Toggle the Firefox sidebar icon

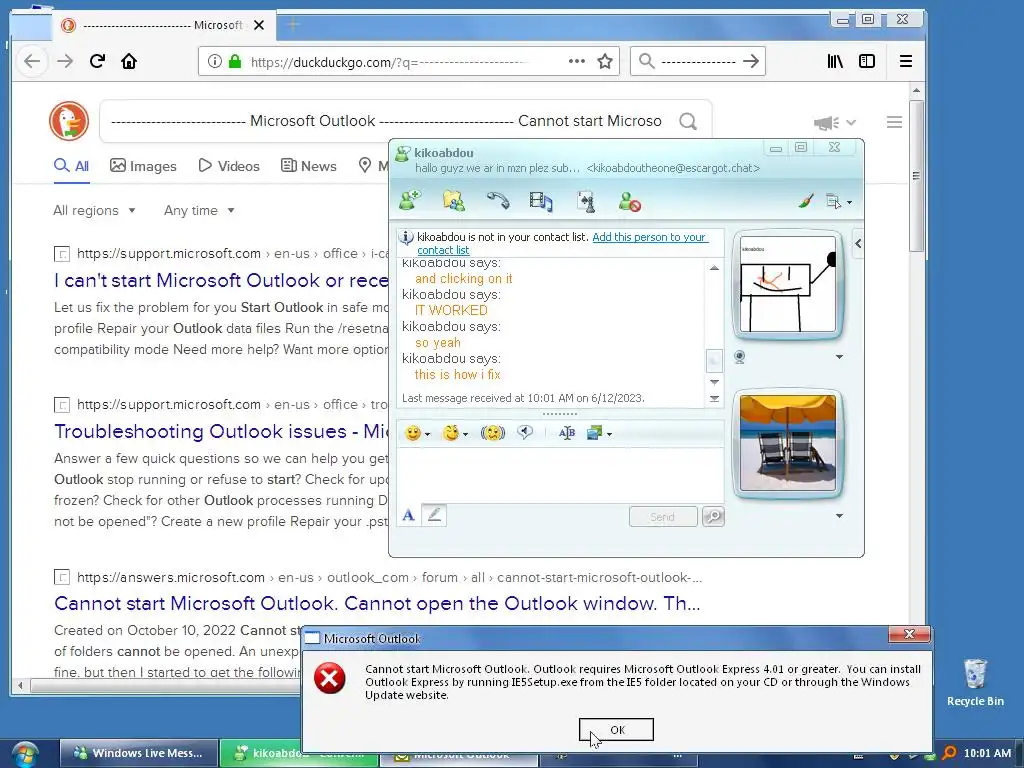click(867, 61)
